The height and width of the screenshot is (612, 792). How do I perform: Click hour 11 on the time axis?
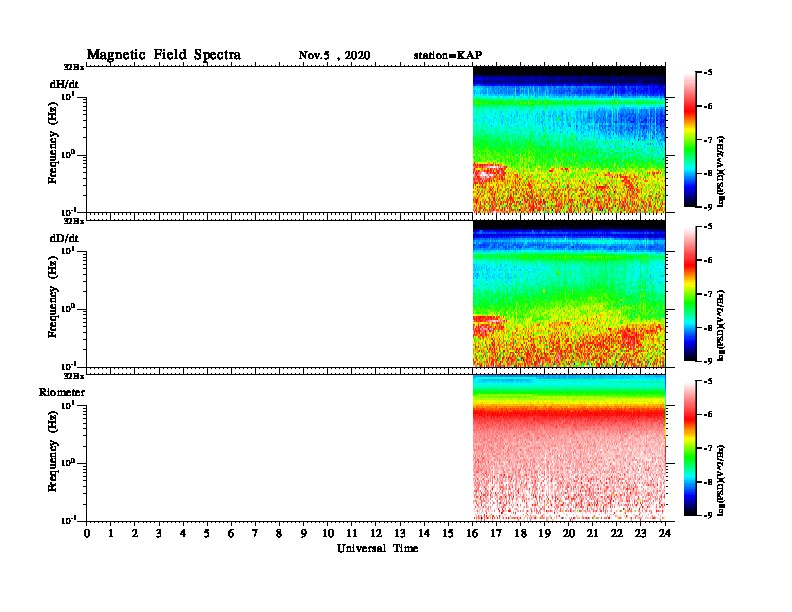[352, 534]
